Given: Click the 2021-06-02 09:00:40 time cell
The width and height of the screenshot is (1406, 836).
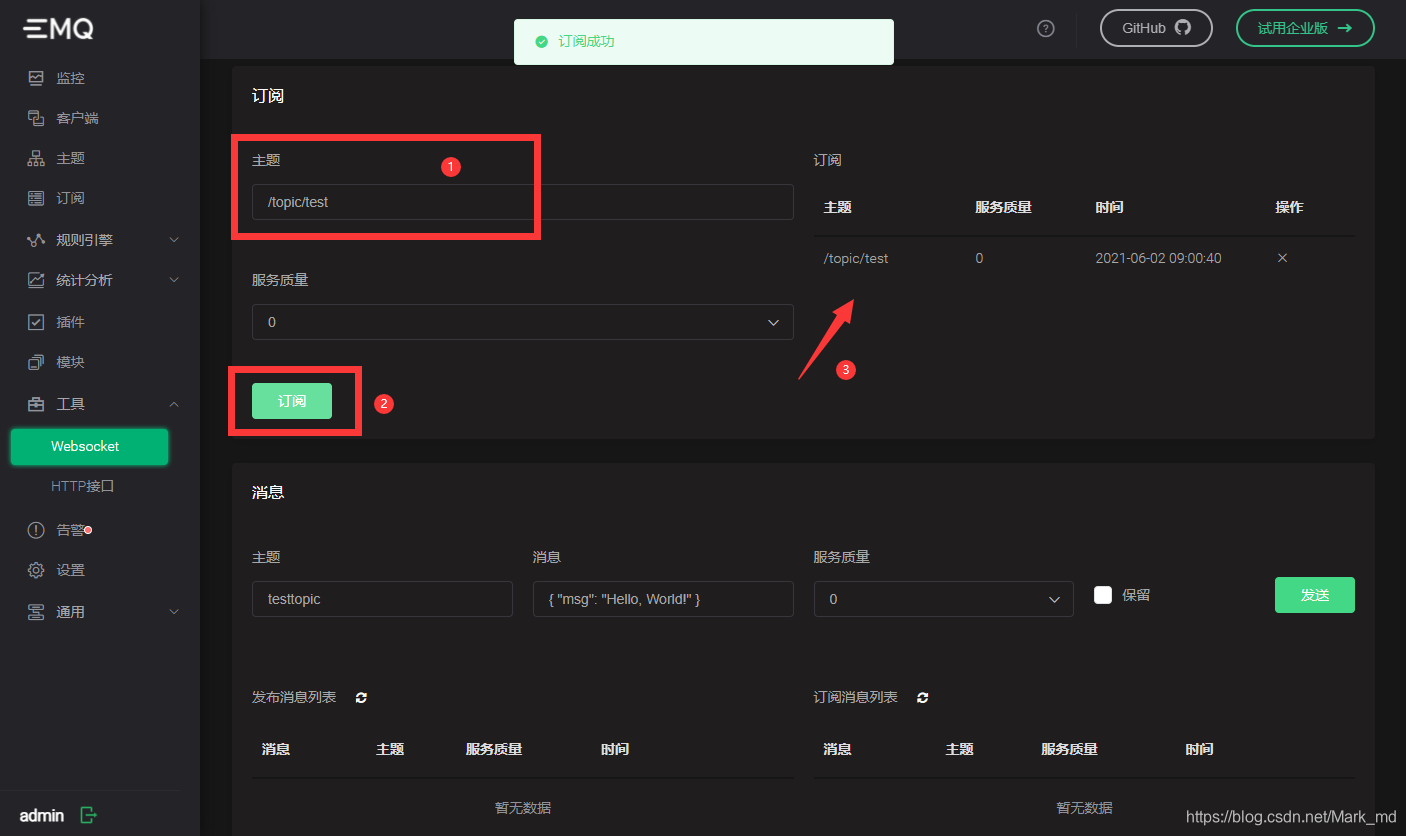Looking at the screenshot, I should tap(1158, 258).
